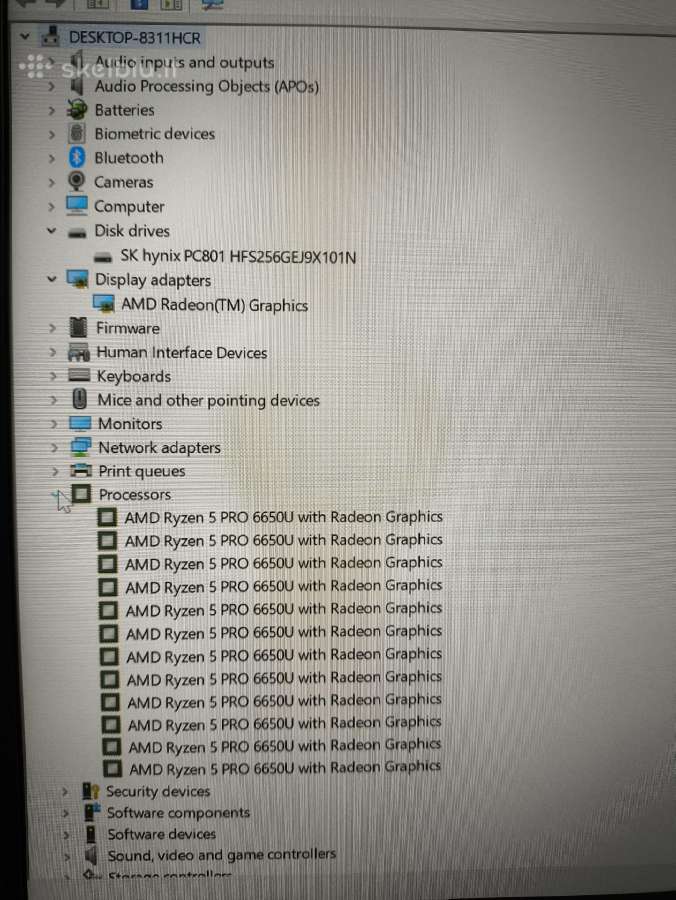Click the Network adapters icon
The image size is (676, 900).
pyautogui.click(x=81, y=447)
